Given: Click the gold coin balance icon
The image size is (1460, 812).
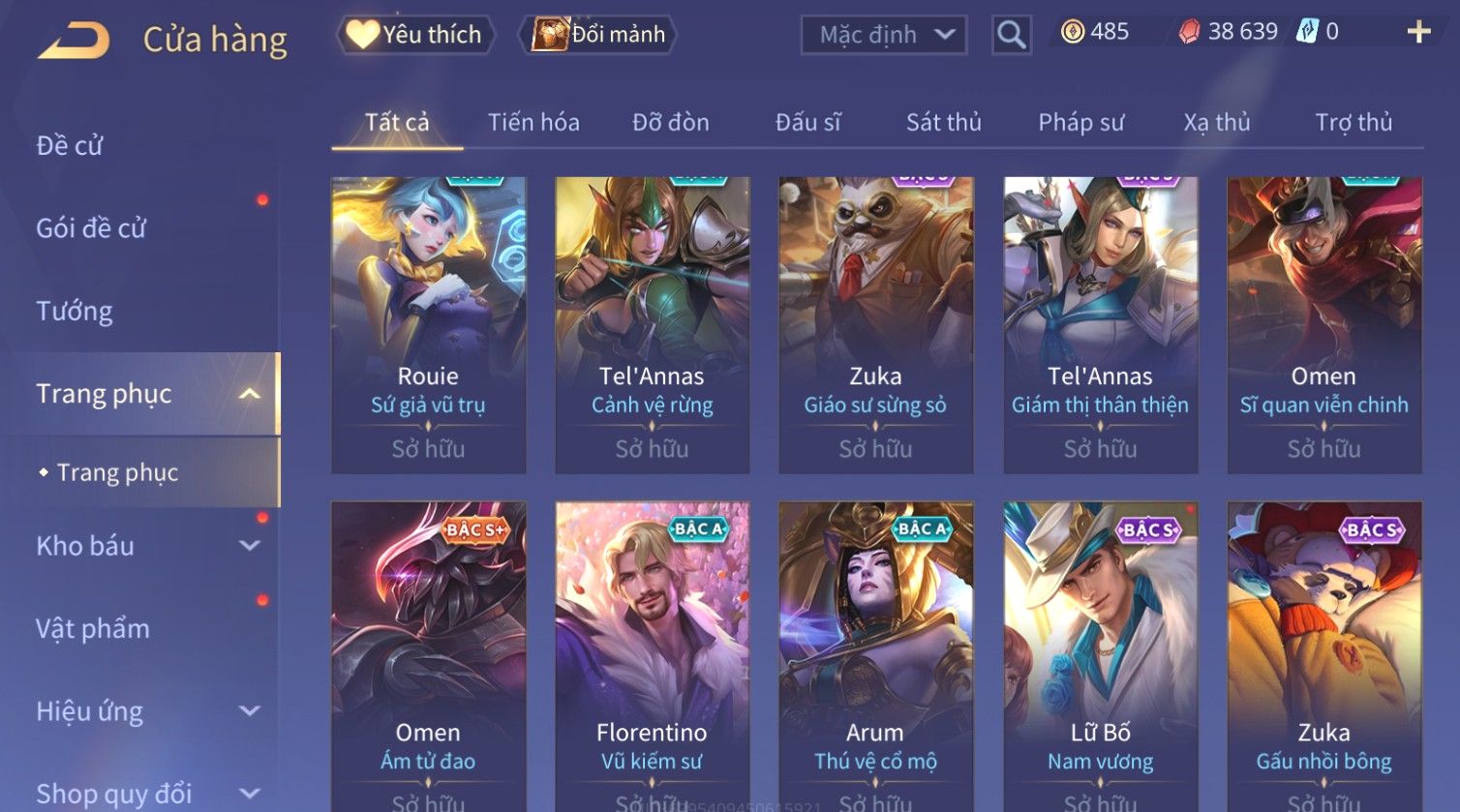Looking at the screenshot, I should 1072,32.
